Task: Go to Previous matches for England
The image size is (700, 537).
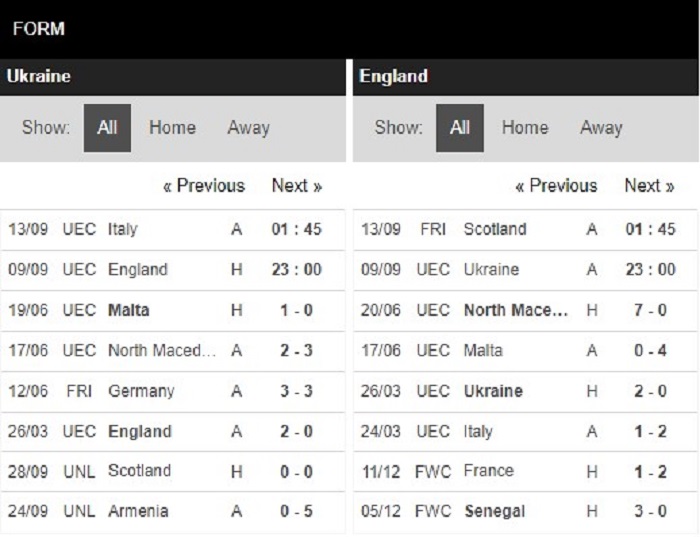Action: point(556,186)
